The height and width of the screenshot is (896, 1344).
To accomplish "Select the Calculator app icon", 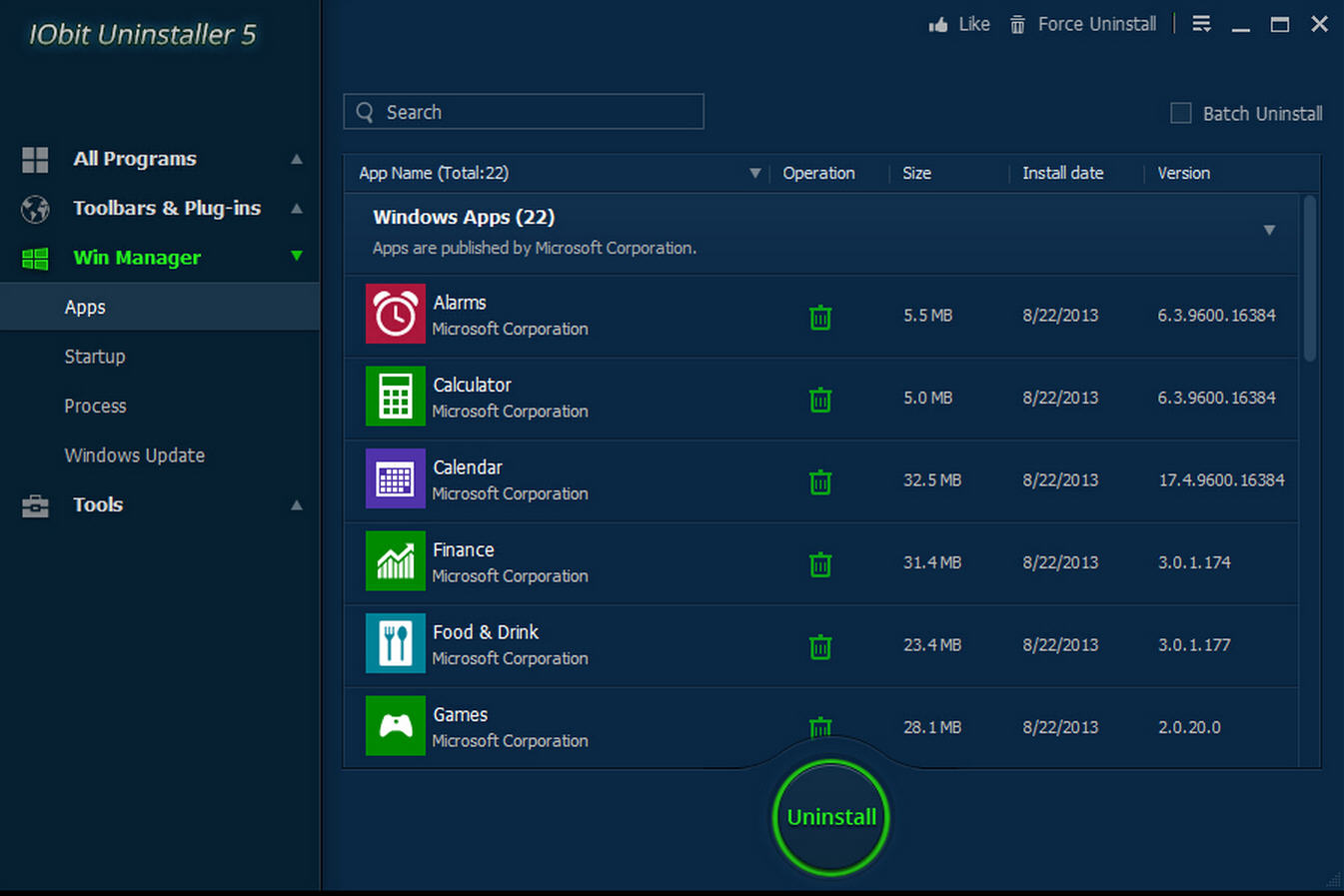I will point(396,397).
